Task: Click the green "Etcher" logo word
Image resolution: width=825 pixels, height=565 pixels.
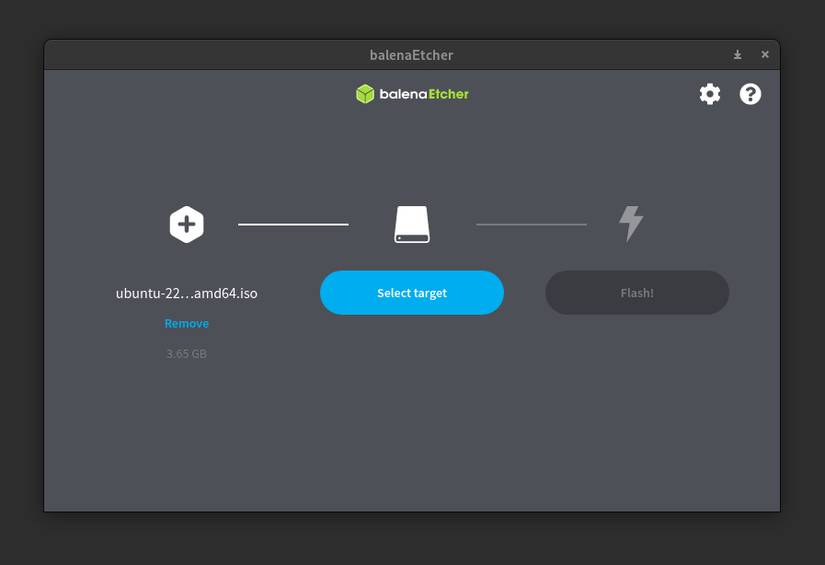Action: click(448, 94)
